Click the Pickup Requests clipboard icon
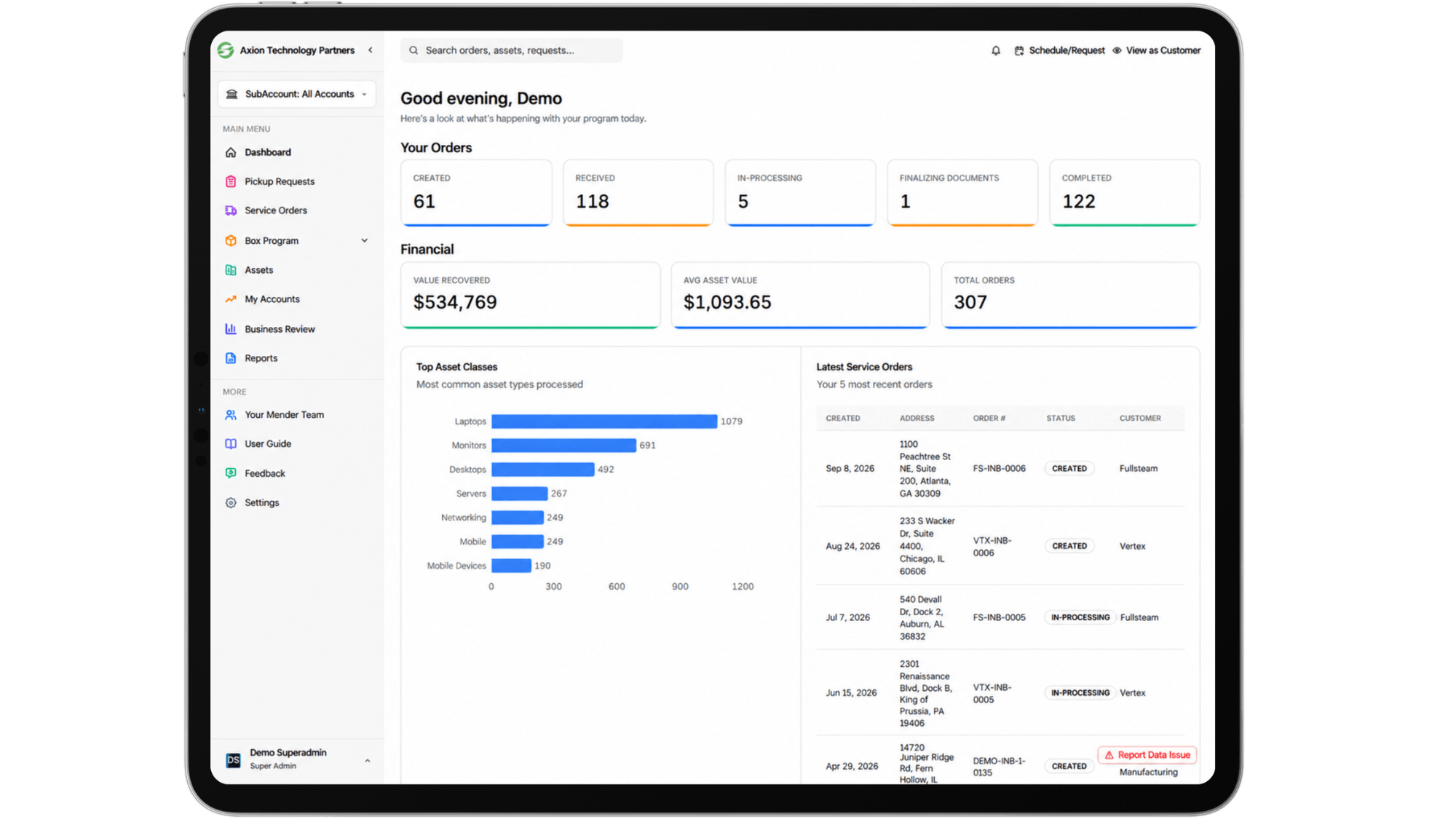Image resolution: width=1456 pixels, height=819 pixels. pos(231,181)
